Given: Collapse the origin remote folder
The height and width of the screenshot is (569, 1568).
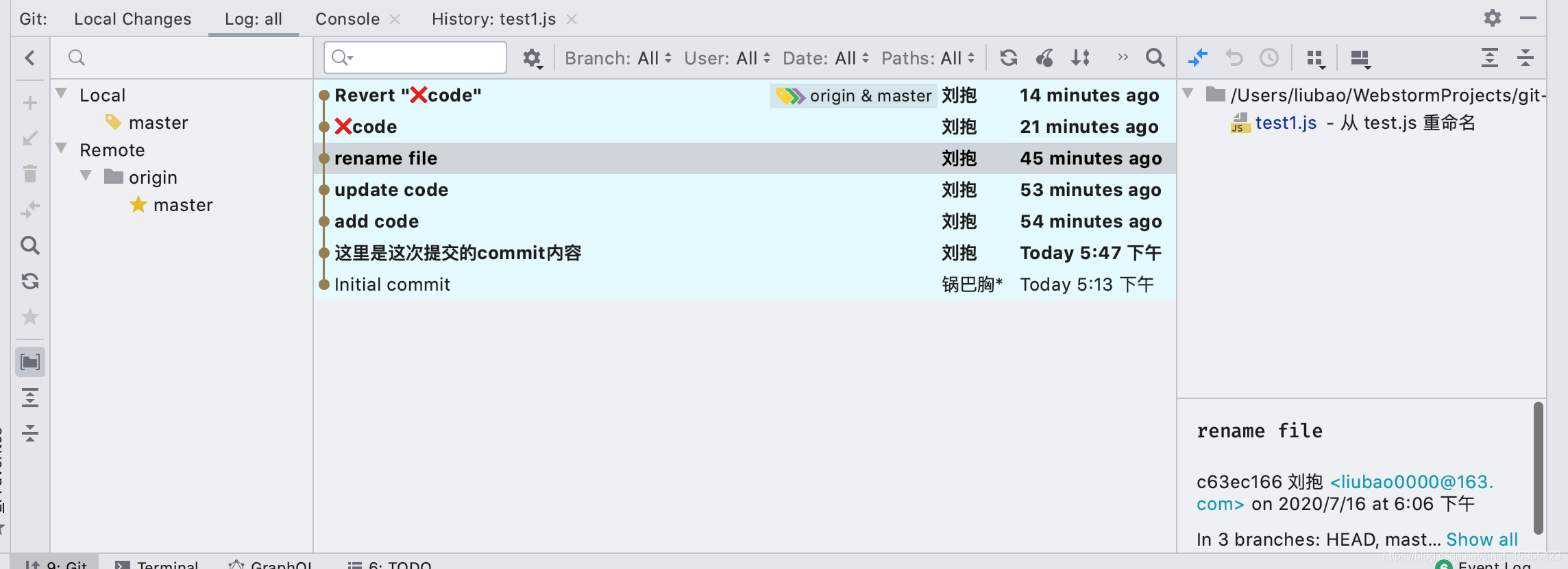Looking at the screenshot, I should 86,175.
